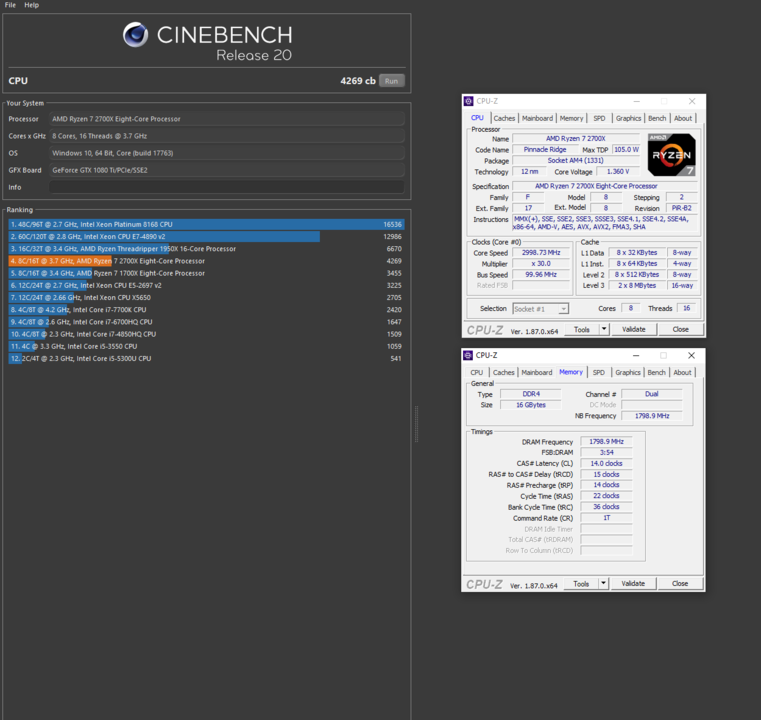Click the Processor name field in Cinebench

227,119
